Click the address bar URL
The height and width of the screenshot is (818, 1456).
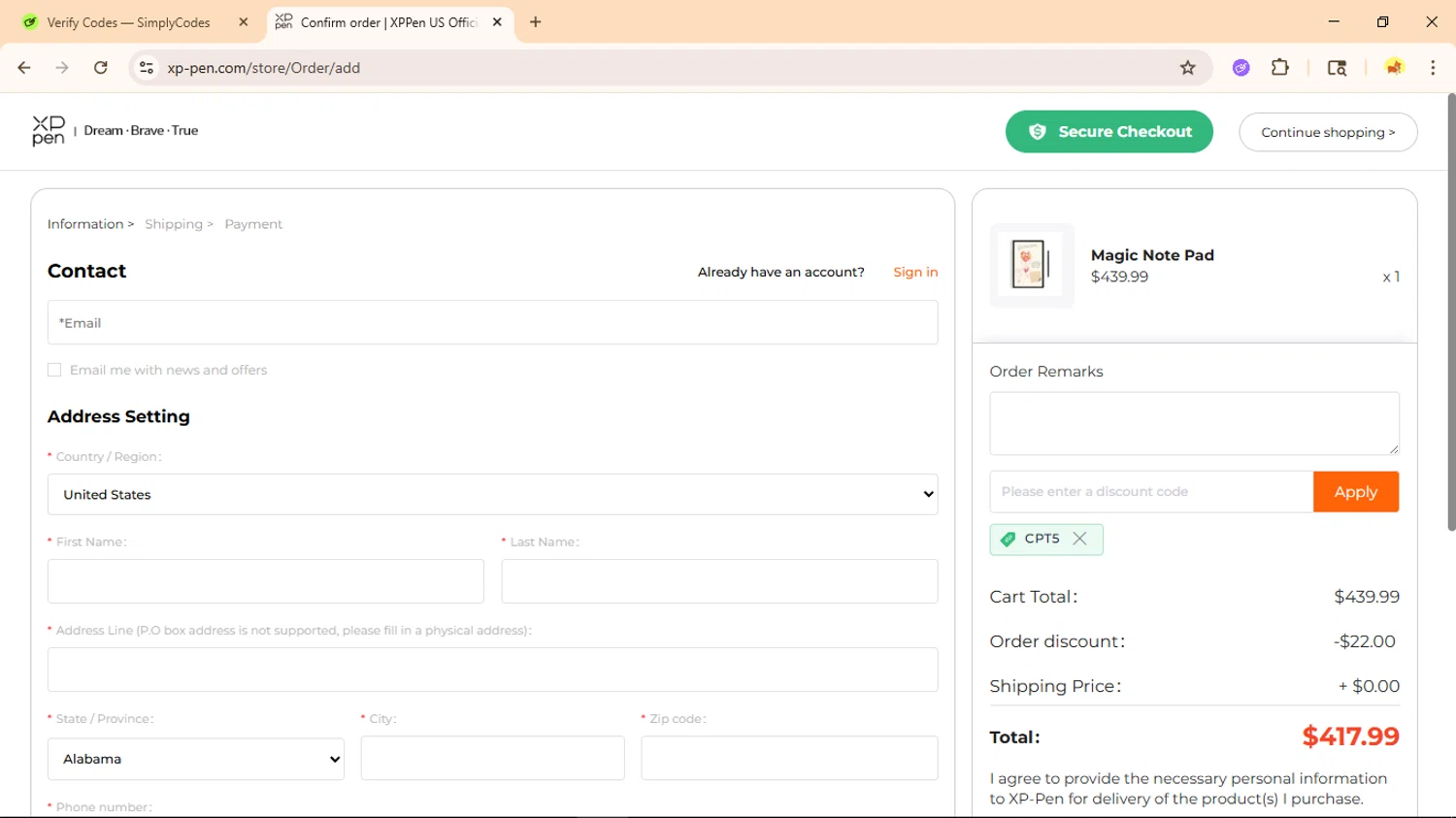click(x=264, y=68)
